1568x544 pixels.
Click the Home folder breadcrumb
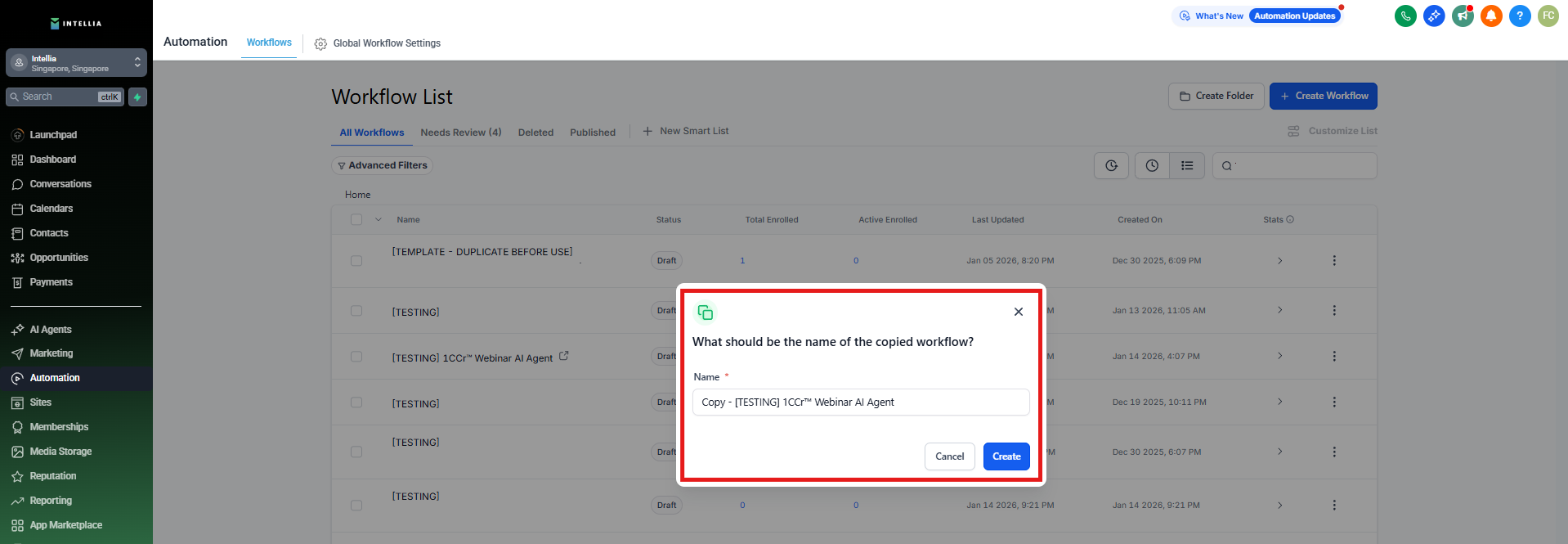coord(357,195)
